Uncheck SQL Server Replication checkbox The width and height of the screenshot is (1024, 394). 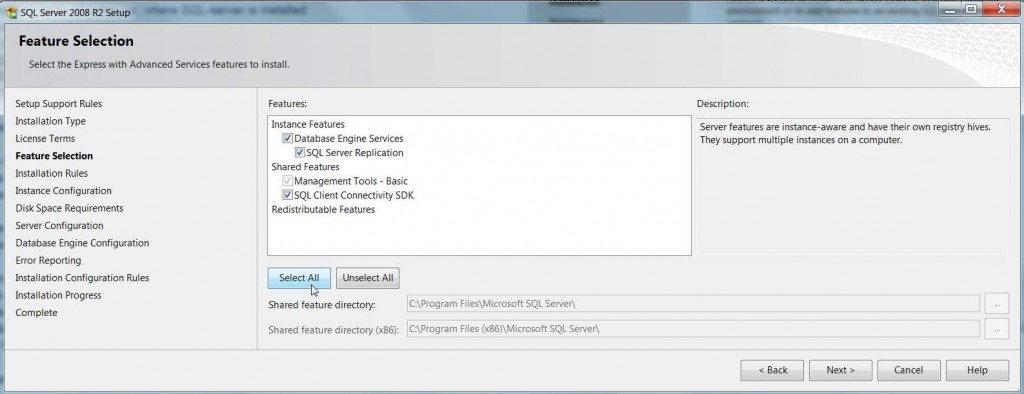tap(300, 153)
